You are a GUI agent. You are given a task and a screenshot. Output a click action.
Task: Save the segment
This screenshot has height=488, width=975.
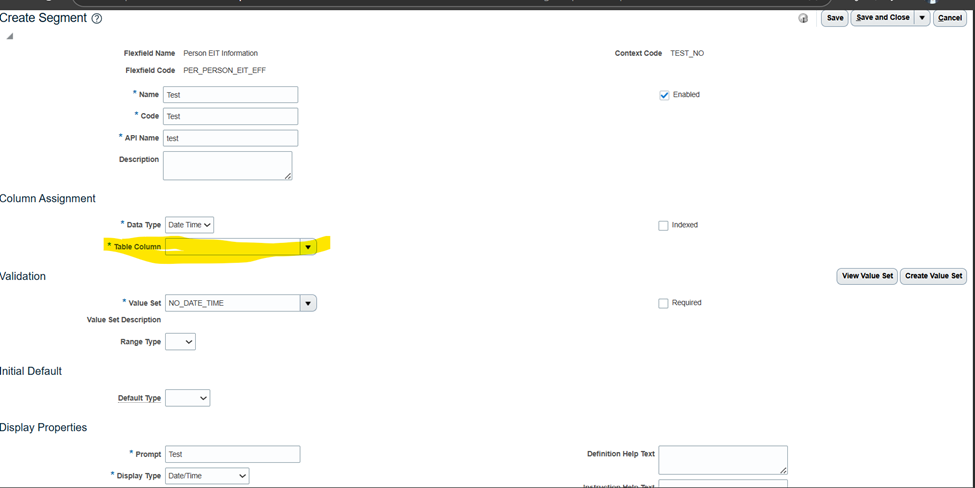pyautogui.click(x=835, y=18)
